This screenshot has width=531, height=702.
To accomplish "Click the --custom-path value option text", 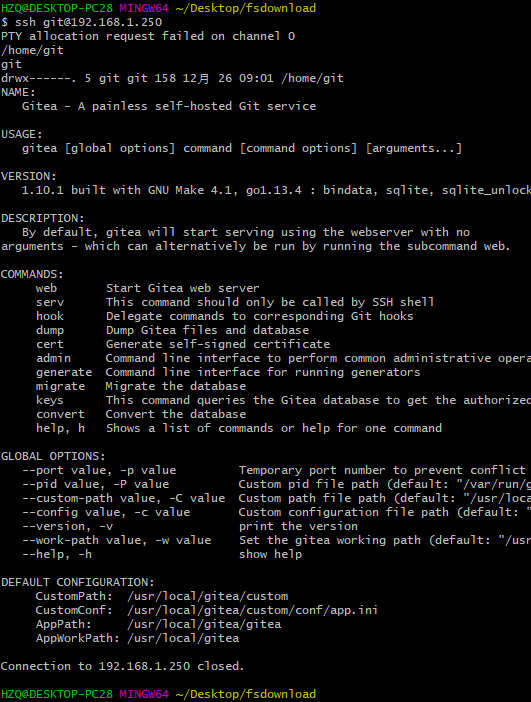I will [87, 498].
